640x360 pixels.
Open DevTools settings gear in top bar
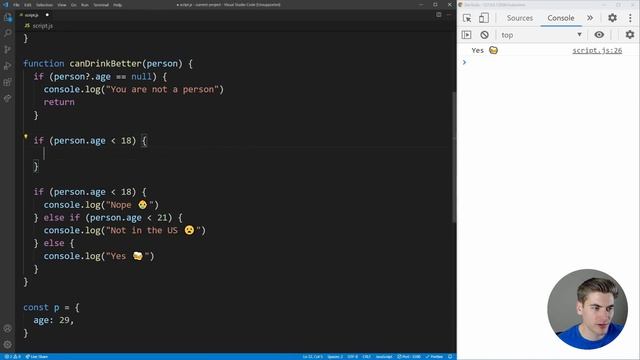click(612, 18)
